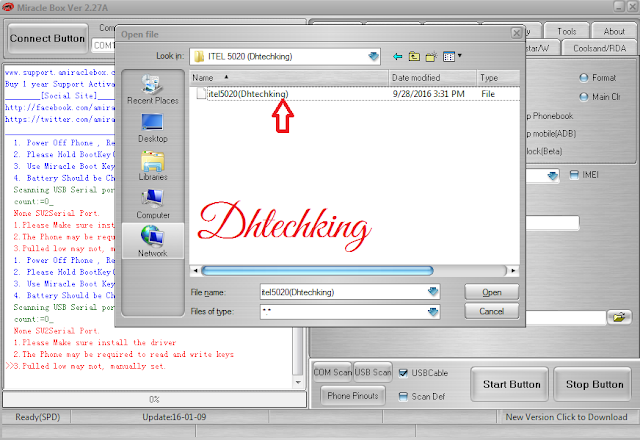Screen dimensions: 640x440
Task: Click the Miracle Box title bar logo
Action: pos(8,7)
